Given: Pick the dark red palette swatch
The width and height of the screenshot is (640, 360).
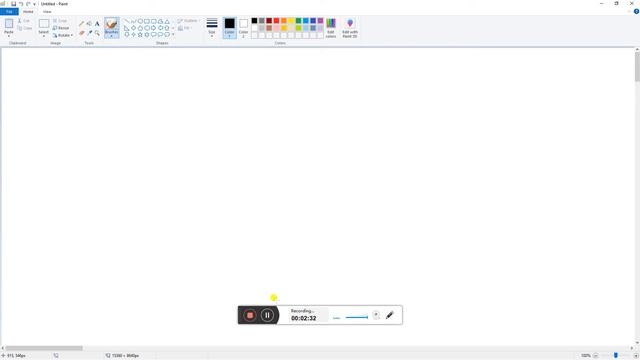Looking at the screenshot, I should tap(269, 20).
